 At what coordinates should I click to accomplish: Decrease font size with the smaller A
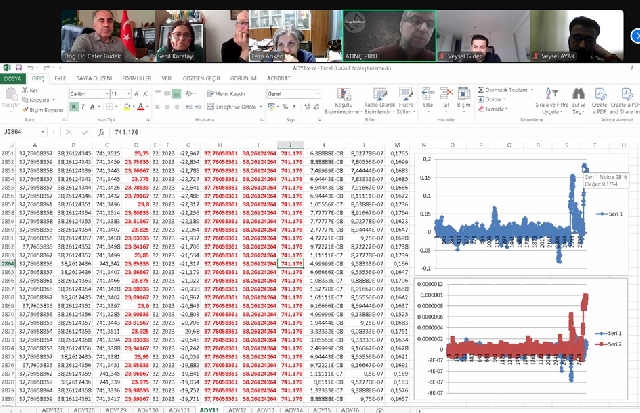pyautogui.click(x=145, y=93)
